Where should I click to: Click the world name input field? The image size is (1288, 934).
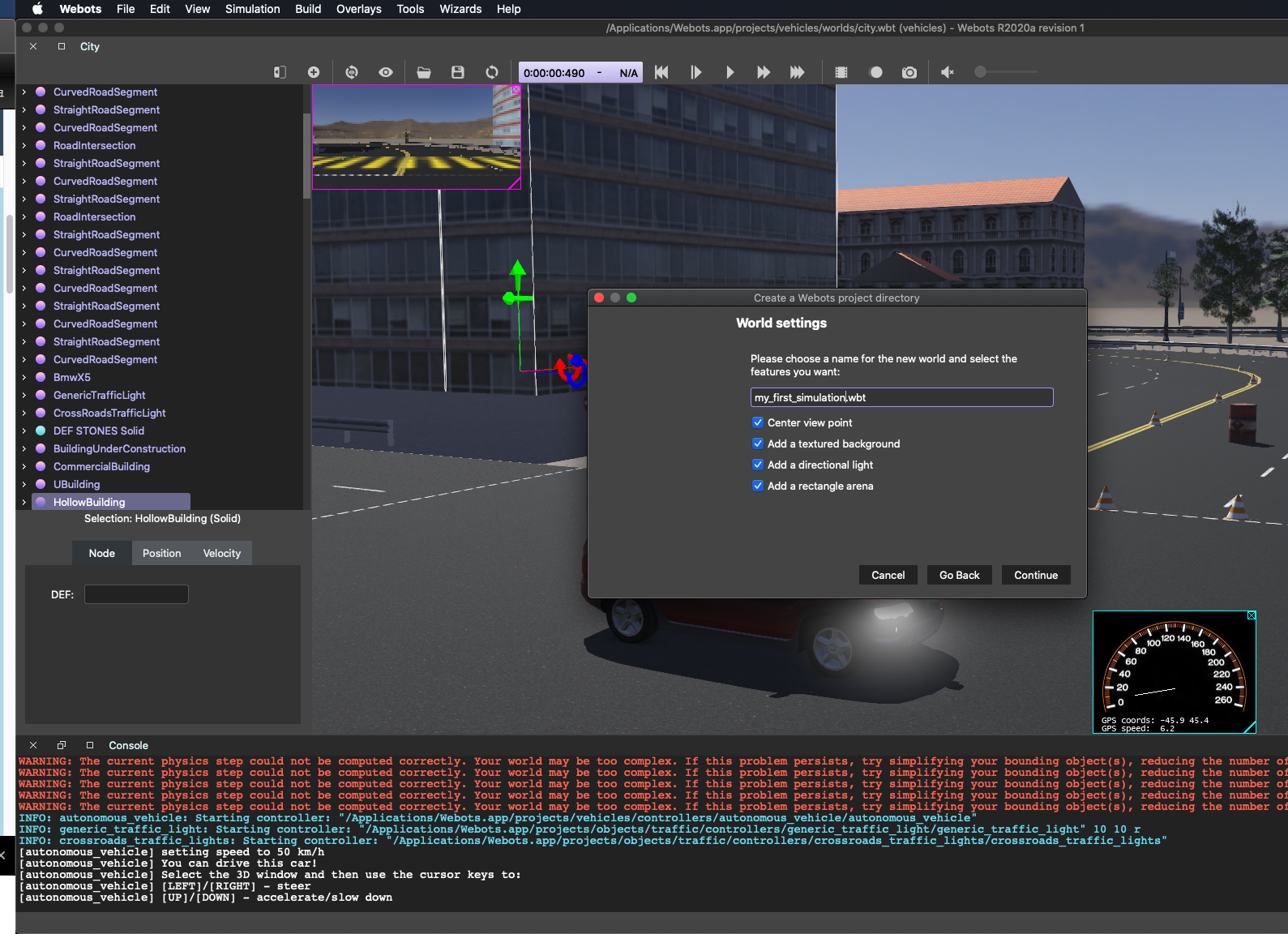click(901, 397)
